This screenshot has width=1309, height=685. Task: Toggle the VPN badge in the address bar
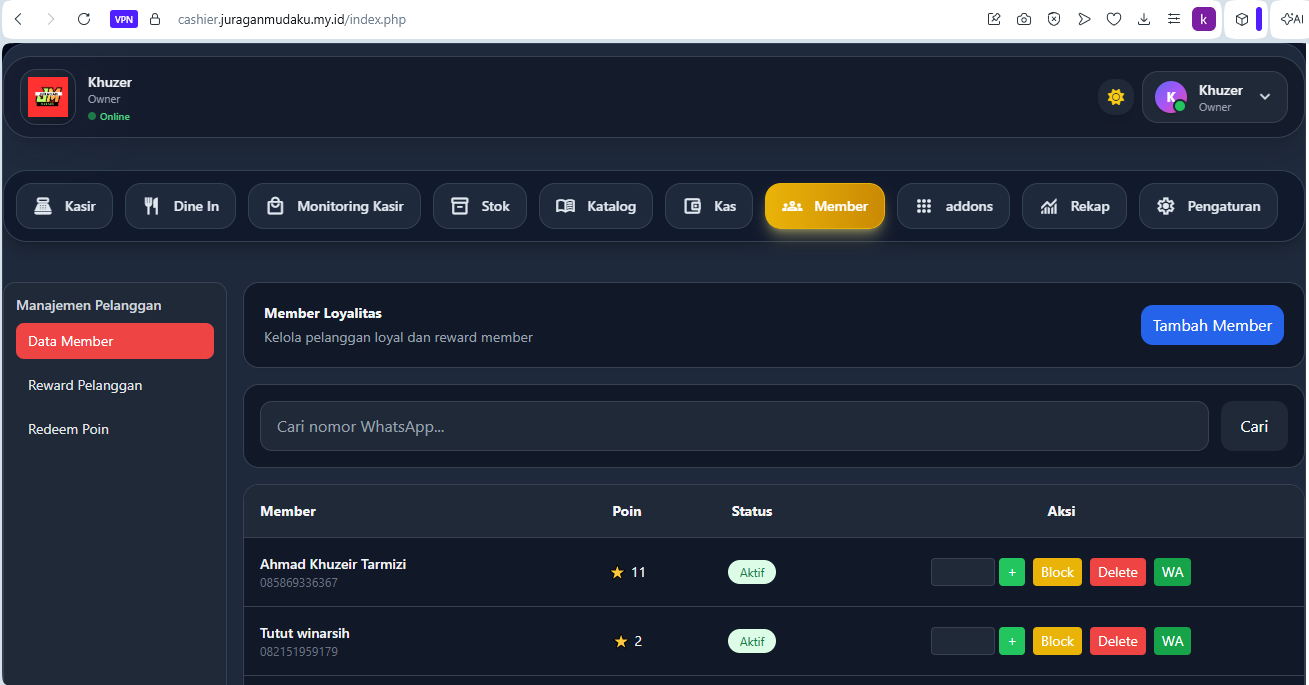pos(124,19)
